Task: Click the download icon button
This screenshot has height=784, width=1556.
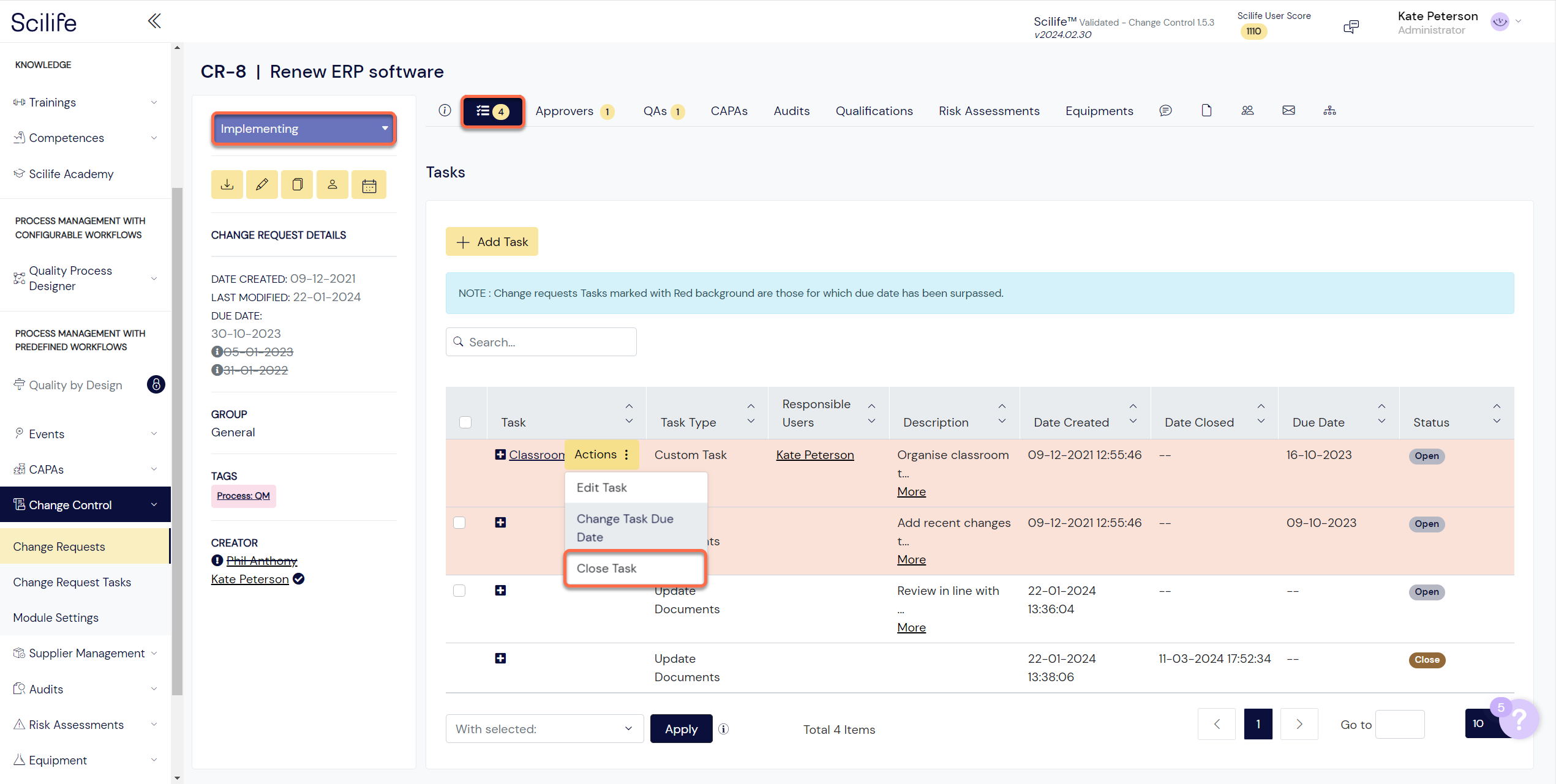Action: [x=227, y=184]
